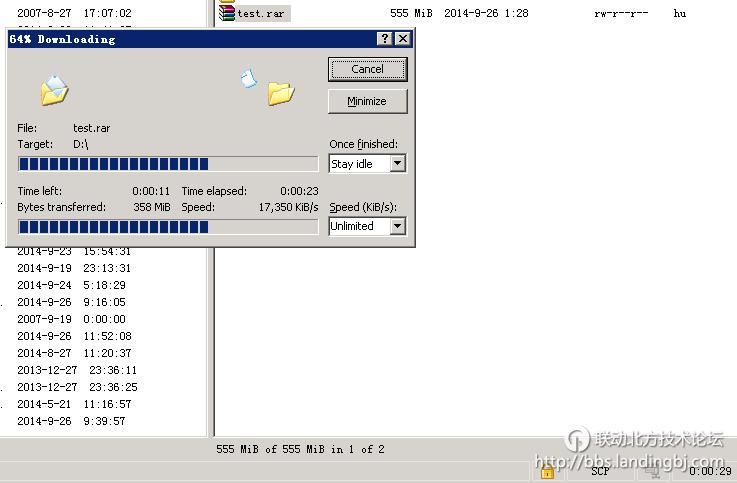Click the padlock encryption icon in status bar

click(548, 470)
